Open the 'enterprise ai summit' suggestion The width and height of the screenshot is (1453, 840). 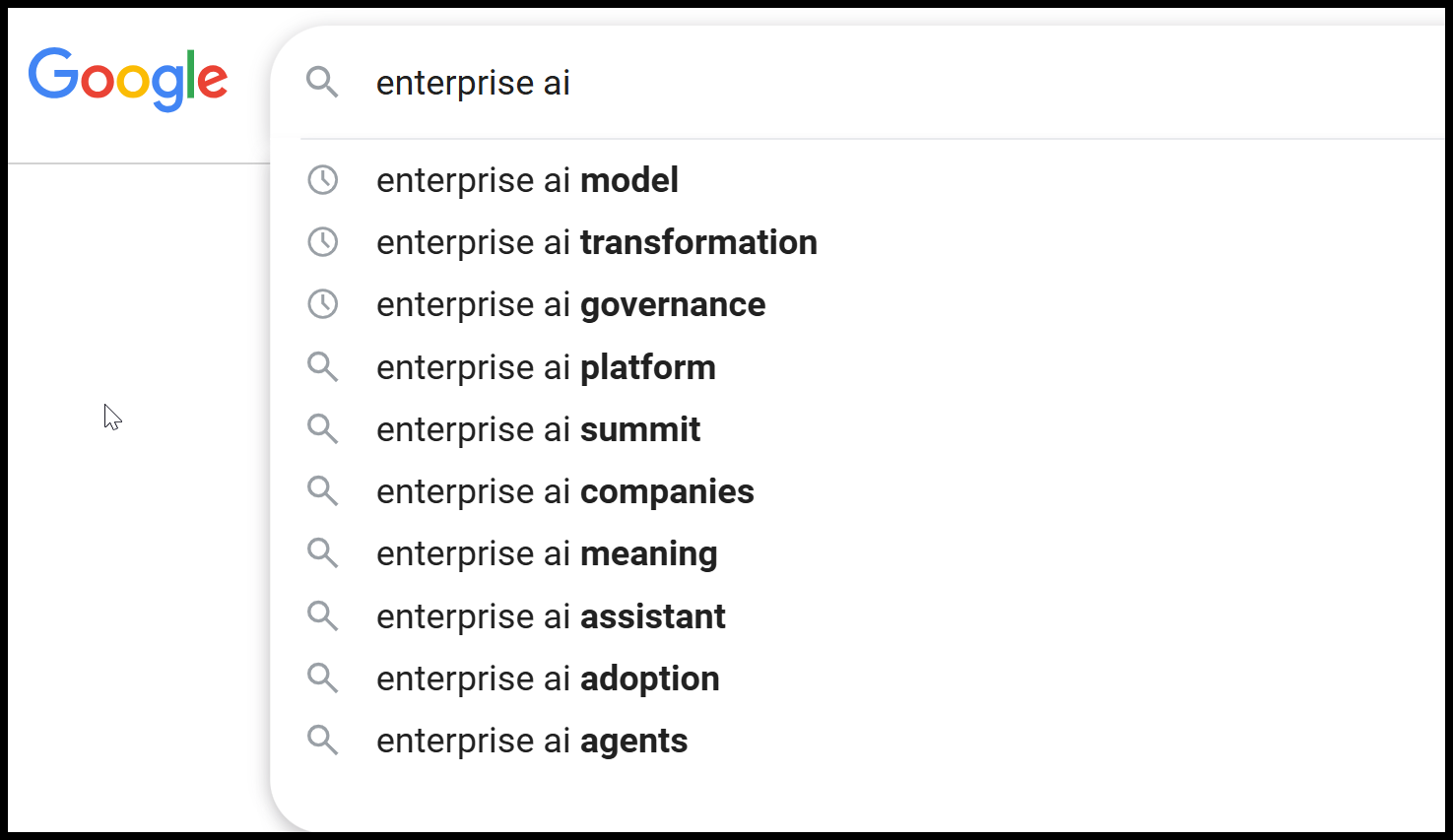pos(538,429)
